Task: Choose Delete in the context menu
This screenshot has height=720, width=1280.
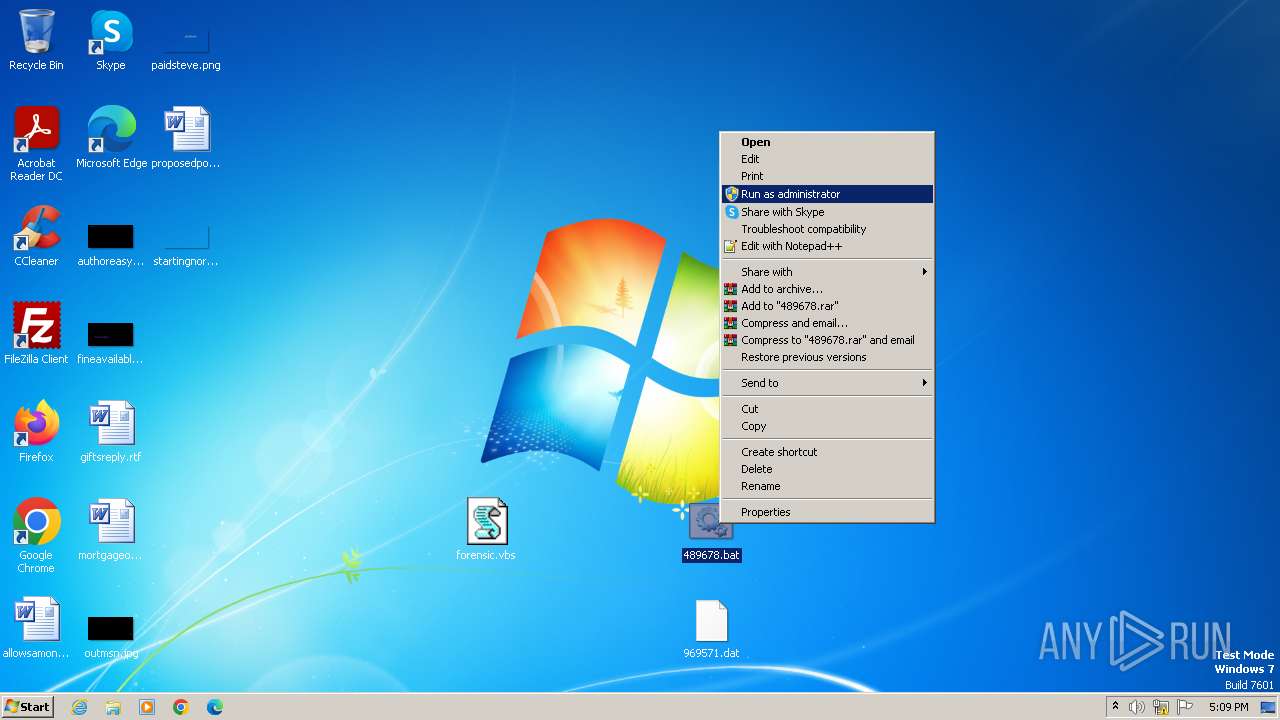Action: [x=827, y=469]
